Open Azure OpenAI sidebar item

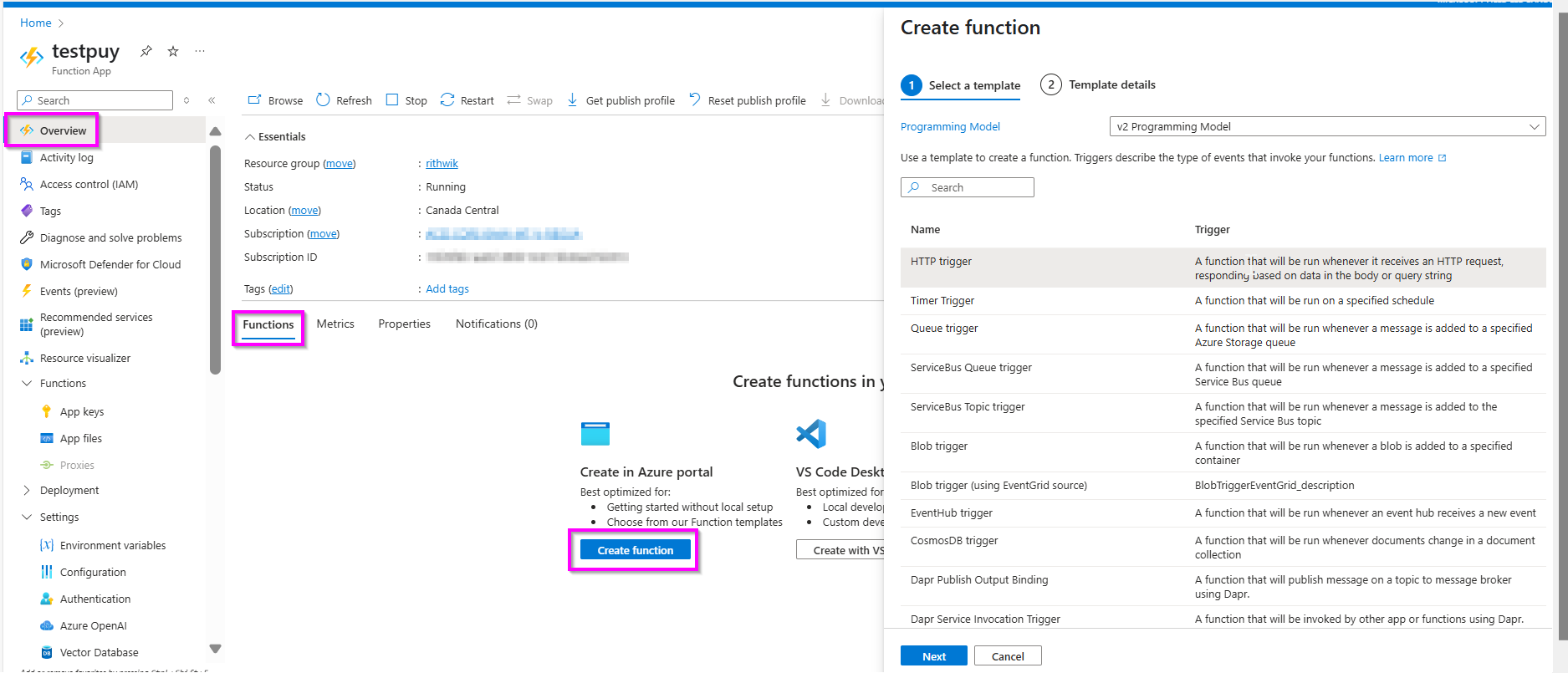point(94,625)
